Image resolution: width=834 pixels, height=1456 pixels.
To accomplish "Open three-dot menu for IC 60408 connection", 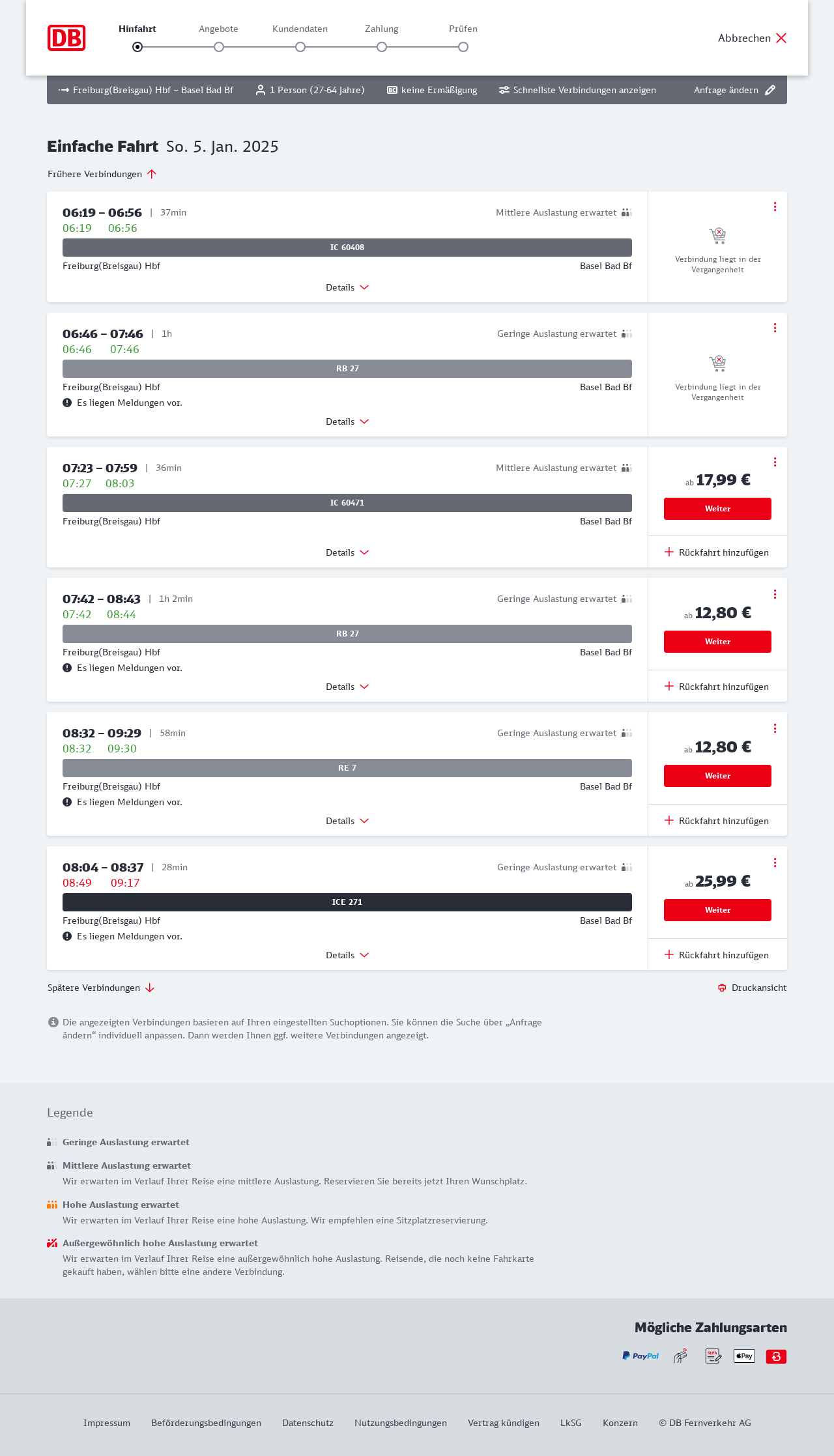I will pos(775,207).
